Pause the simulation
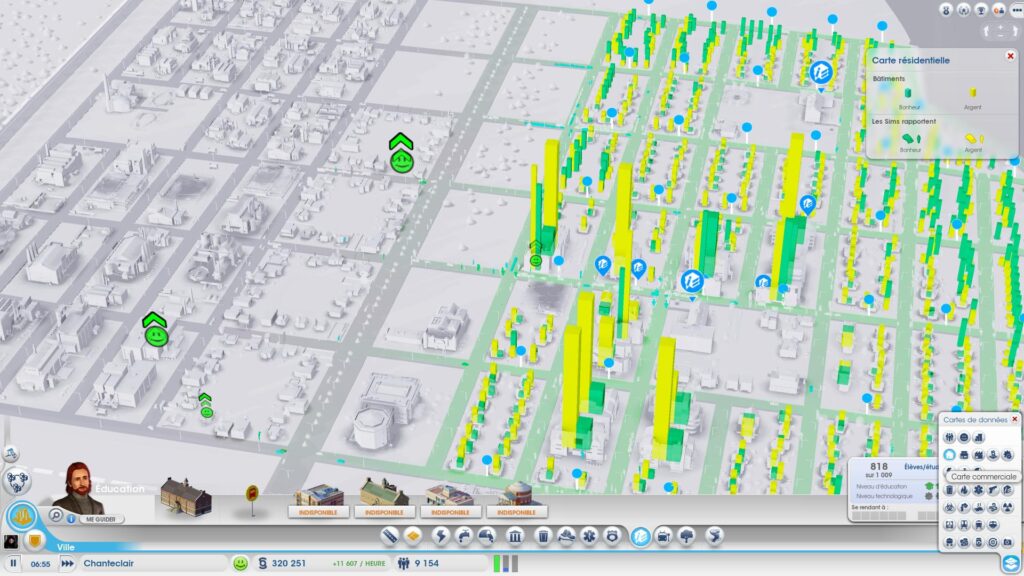The height and width of the screenshot is (576, 1024). [x=12, y=563]
